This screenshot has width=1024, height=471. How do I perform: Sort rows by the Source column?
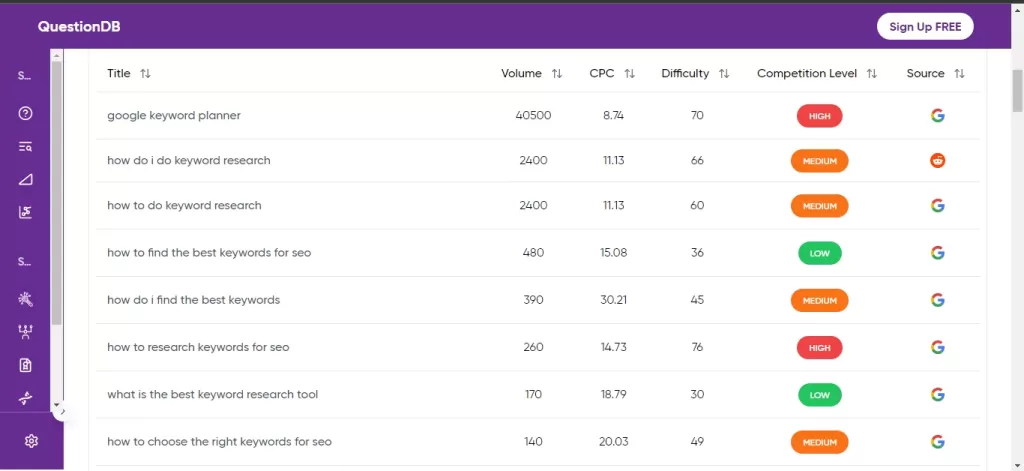pyautogui.click(x=959, y=74)
